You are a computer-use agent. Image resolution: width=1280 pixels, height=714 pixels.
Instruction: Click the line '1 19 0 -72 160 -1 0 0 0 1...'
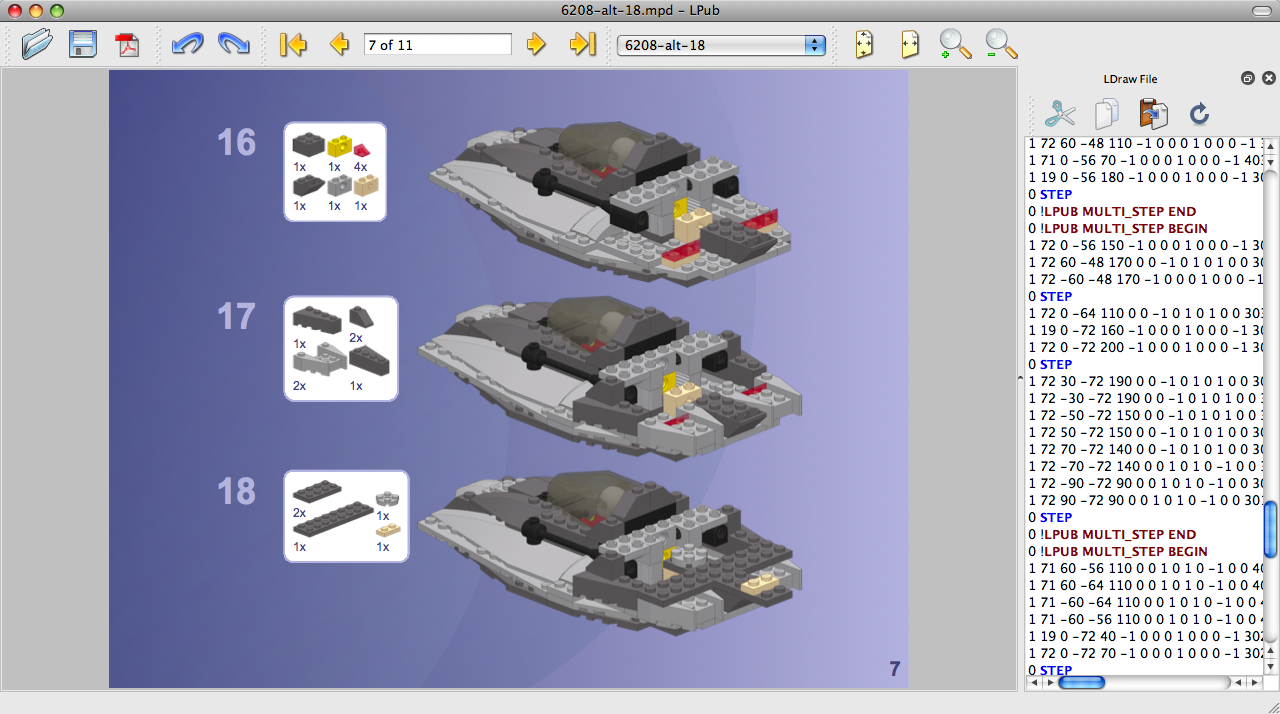1145,330
